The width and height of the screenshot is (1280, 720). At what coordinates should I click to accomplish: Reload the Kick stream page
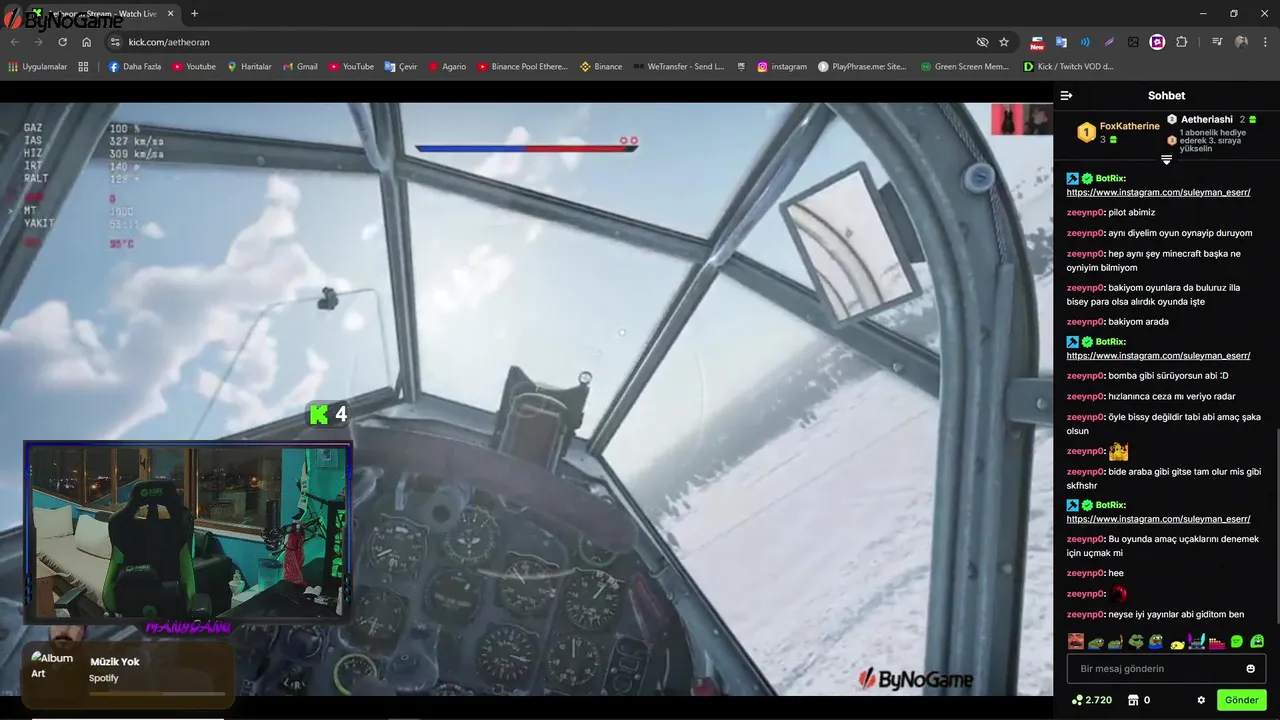(62, 42)
